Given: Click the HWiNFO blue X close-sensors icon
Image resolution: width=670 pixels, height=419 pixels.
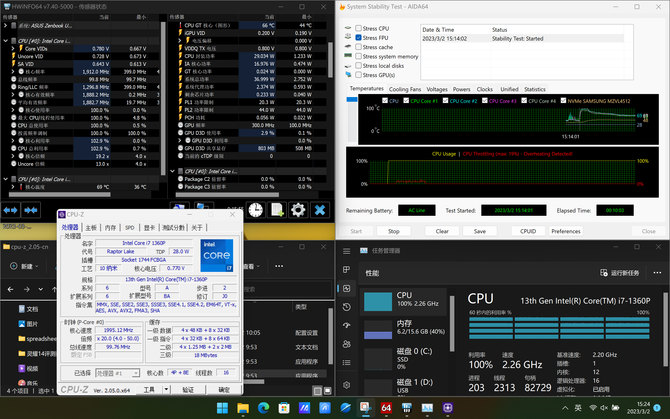Looking at the screenshot, I should point(320,210).
